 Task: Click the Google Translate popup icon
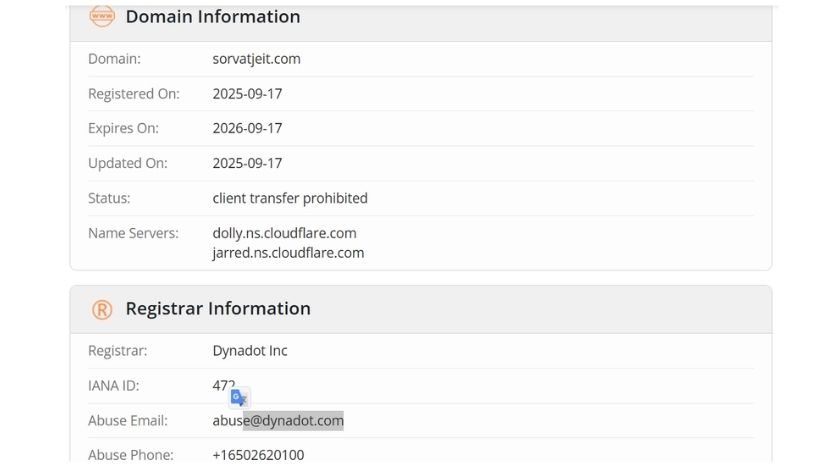(x=239, y=398)
